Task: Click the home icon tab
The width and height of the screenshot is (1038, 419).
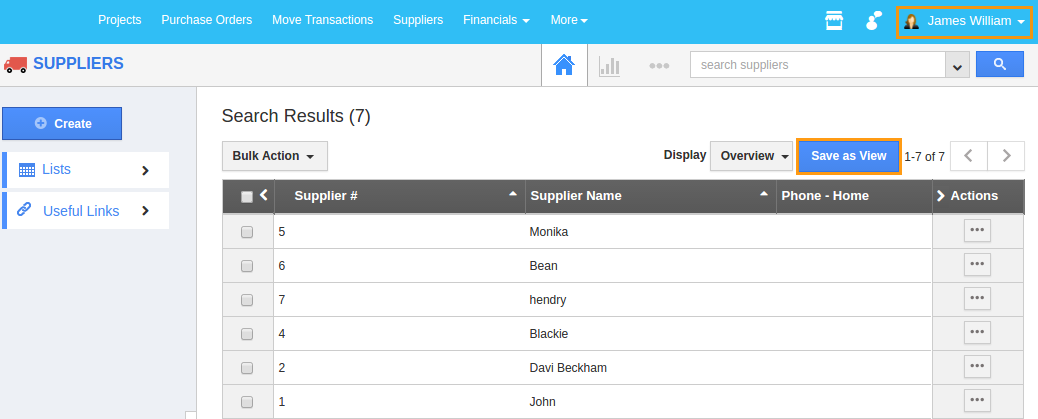Action: click(x=564, y=66)
